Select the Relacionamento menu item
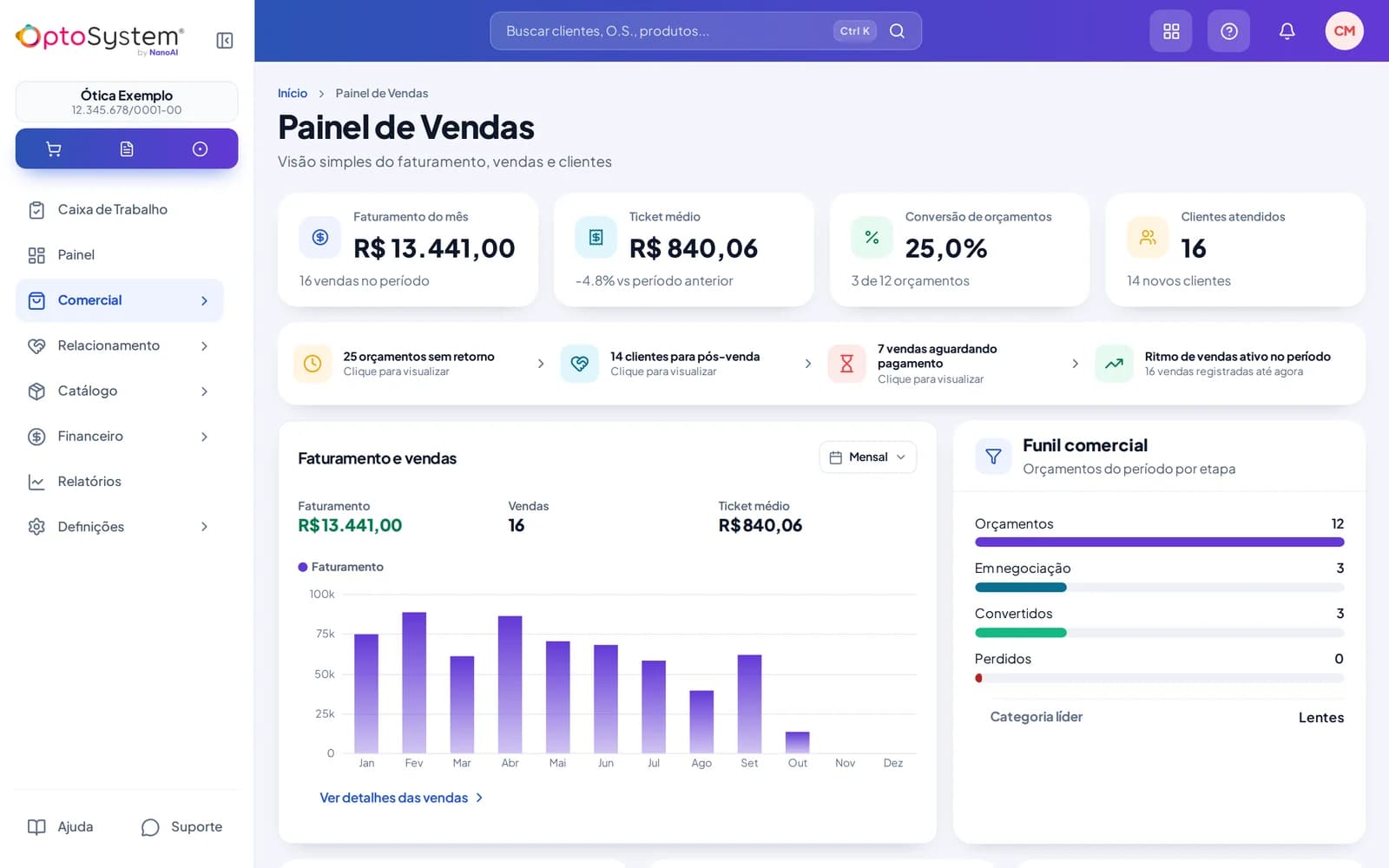 click(x=120, y=345)
